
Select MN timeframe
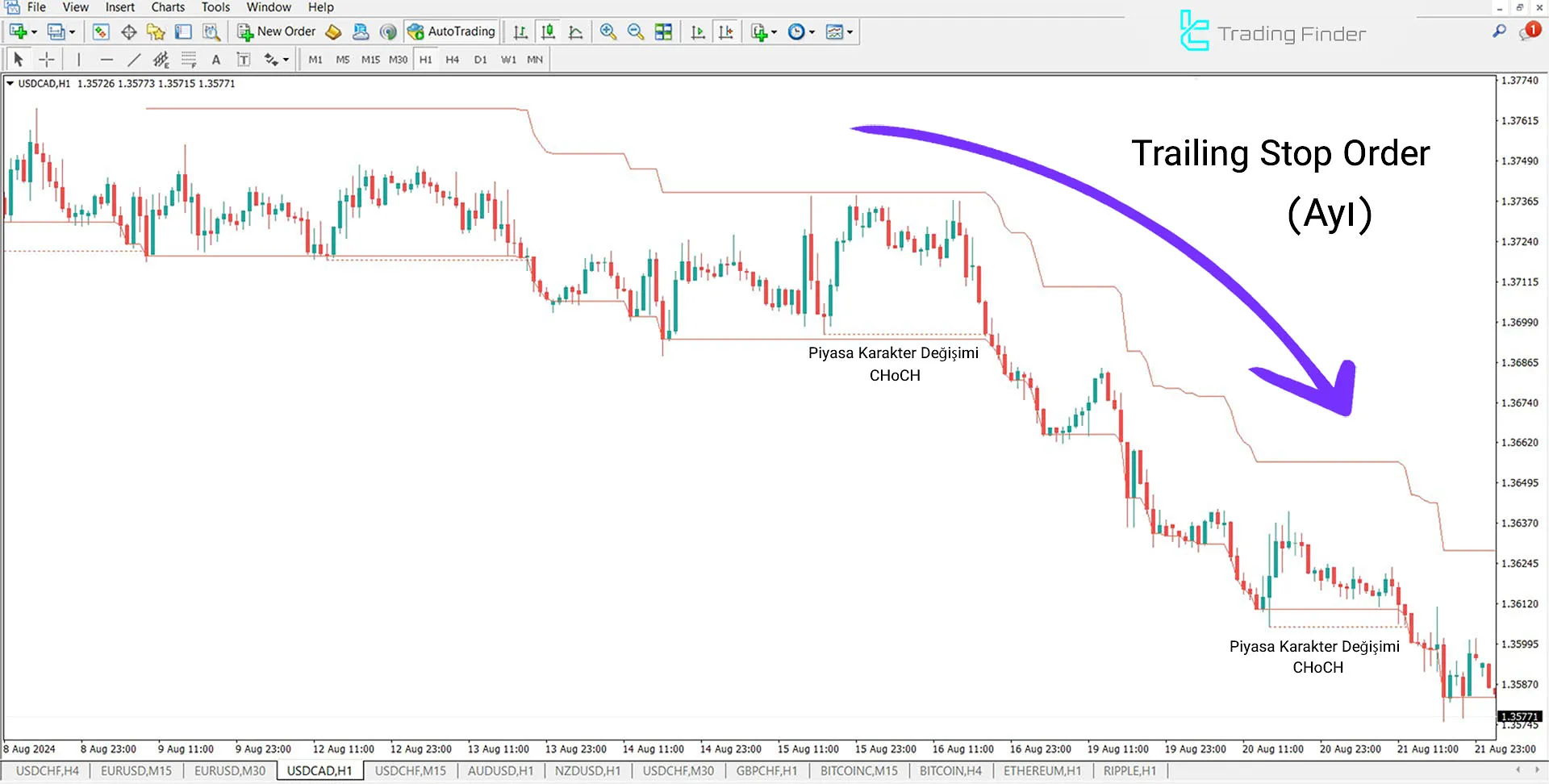pos(535,59)
